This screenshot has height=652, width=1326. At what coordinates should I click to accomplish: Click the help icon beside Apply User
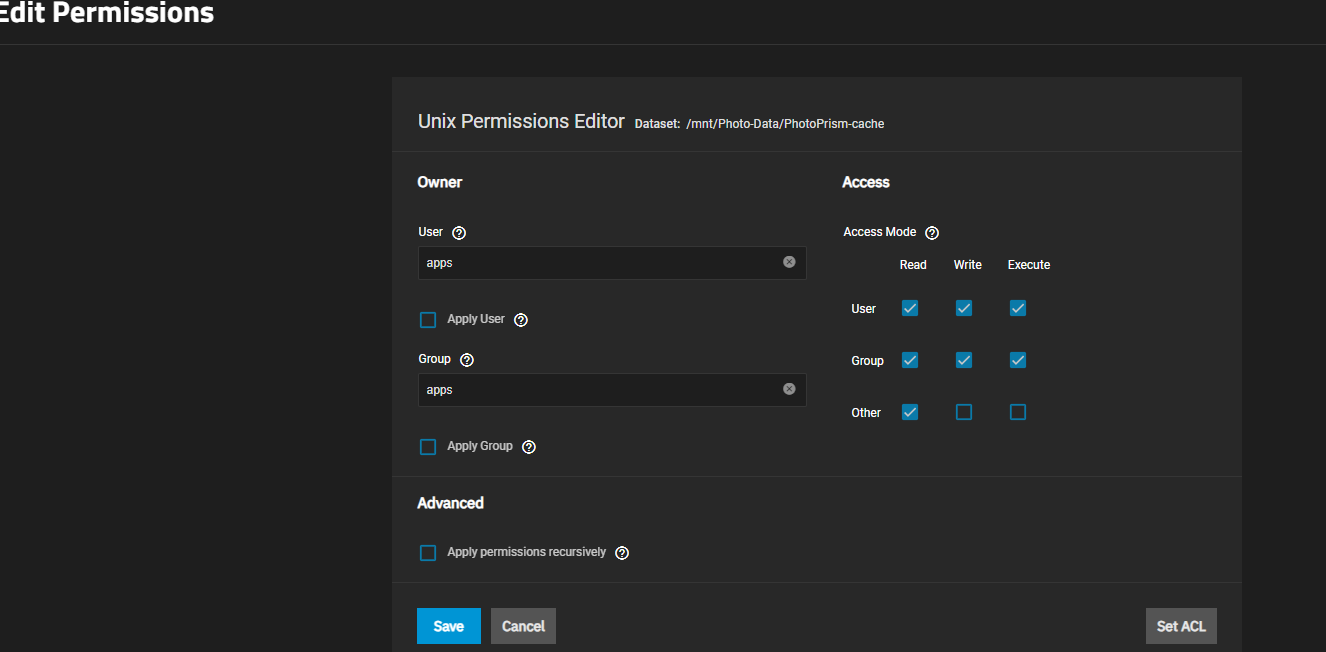(x=520, y=320)
